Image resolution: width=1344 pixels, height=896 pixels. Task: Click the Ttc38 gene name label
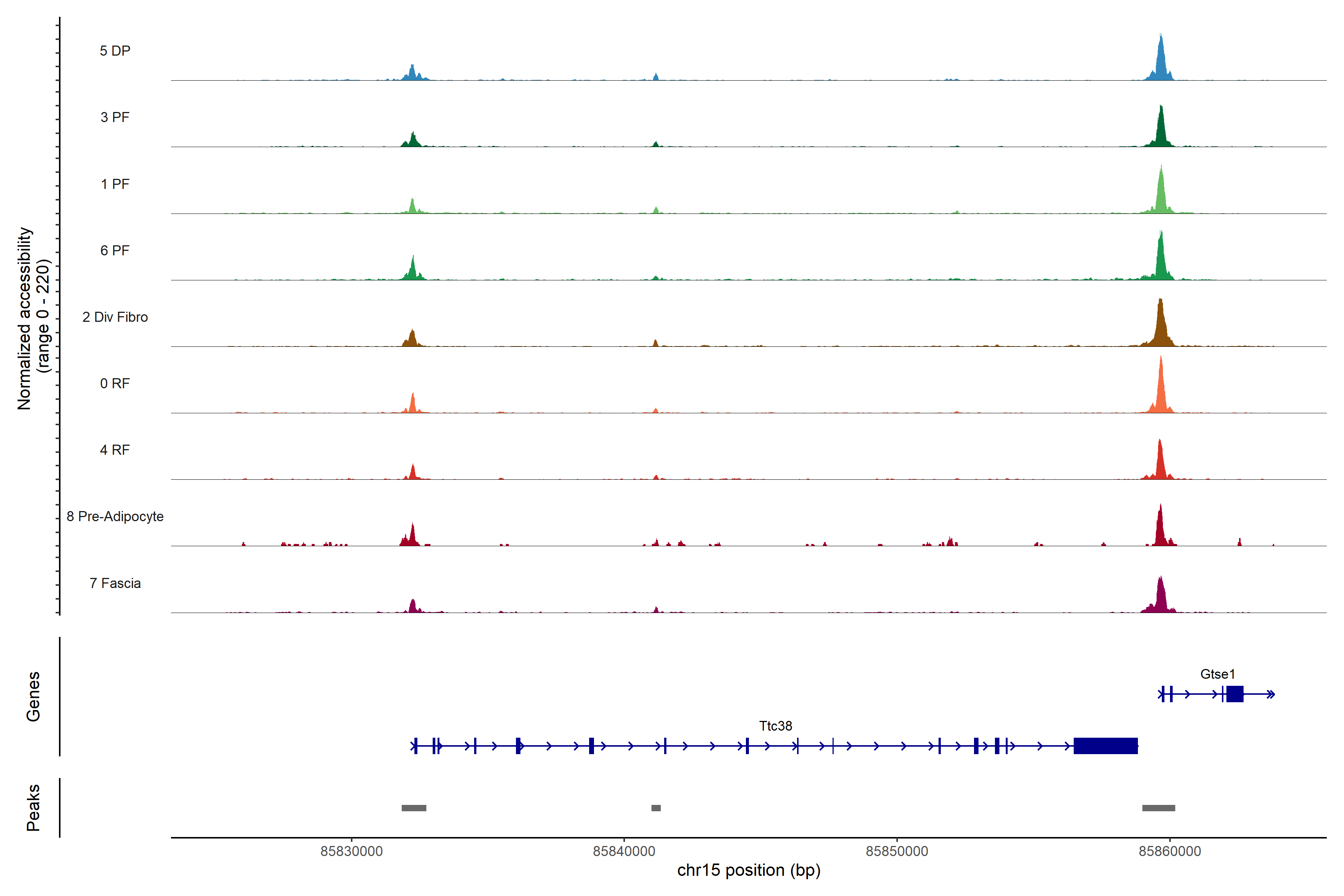(x=775, y=726)
